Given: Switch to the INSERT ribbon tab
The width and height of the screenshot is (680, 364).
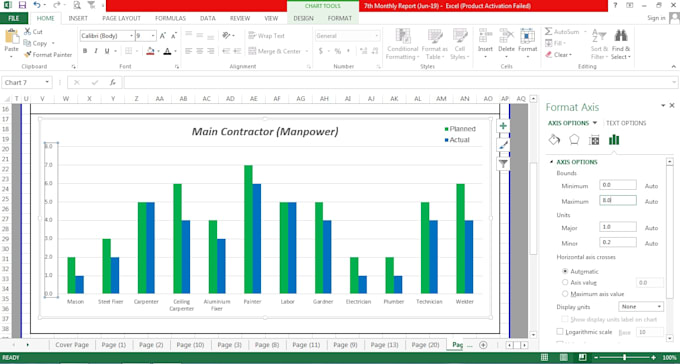Looking at the screenshot, I should tap(78, 18).
